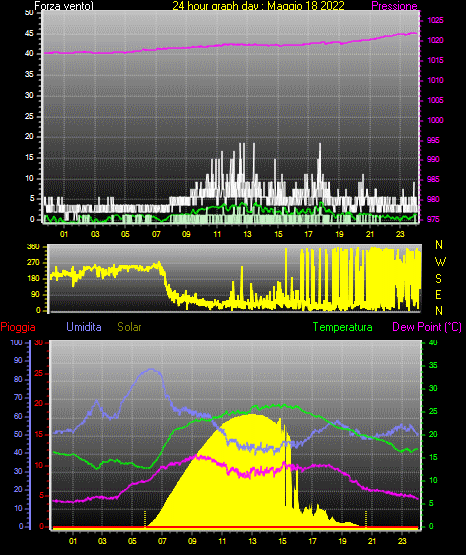Click the 90 value on wind direction axis
Image resolution: width=466 pixels, height=555 pixels.
(x=35, y=294)
